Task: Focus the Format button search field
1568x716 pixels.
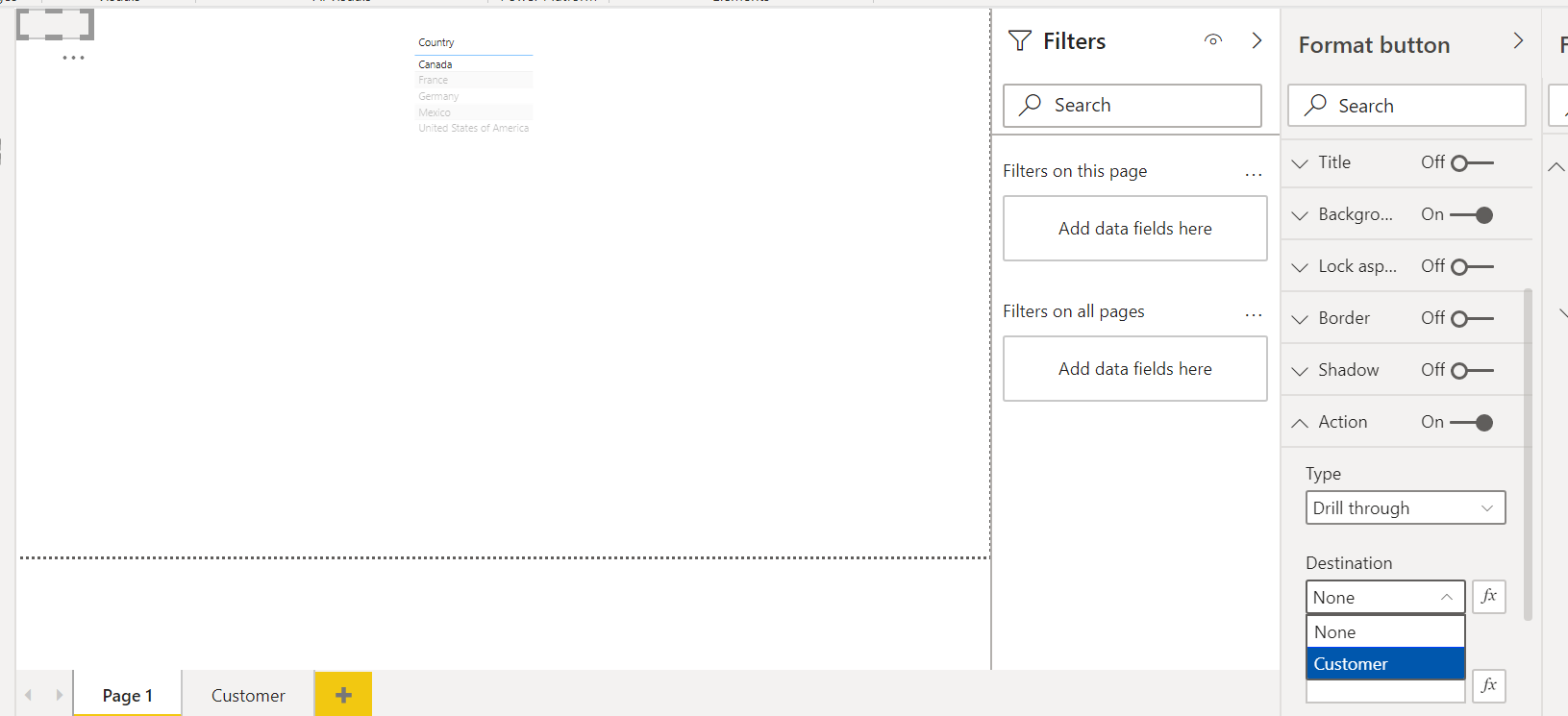Action: (x=1406, y=106)
